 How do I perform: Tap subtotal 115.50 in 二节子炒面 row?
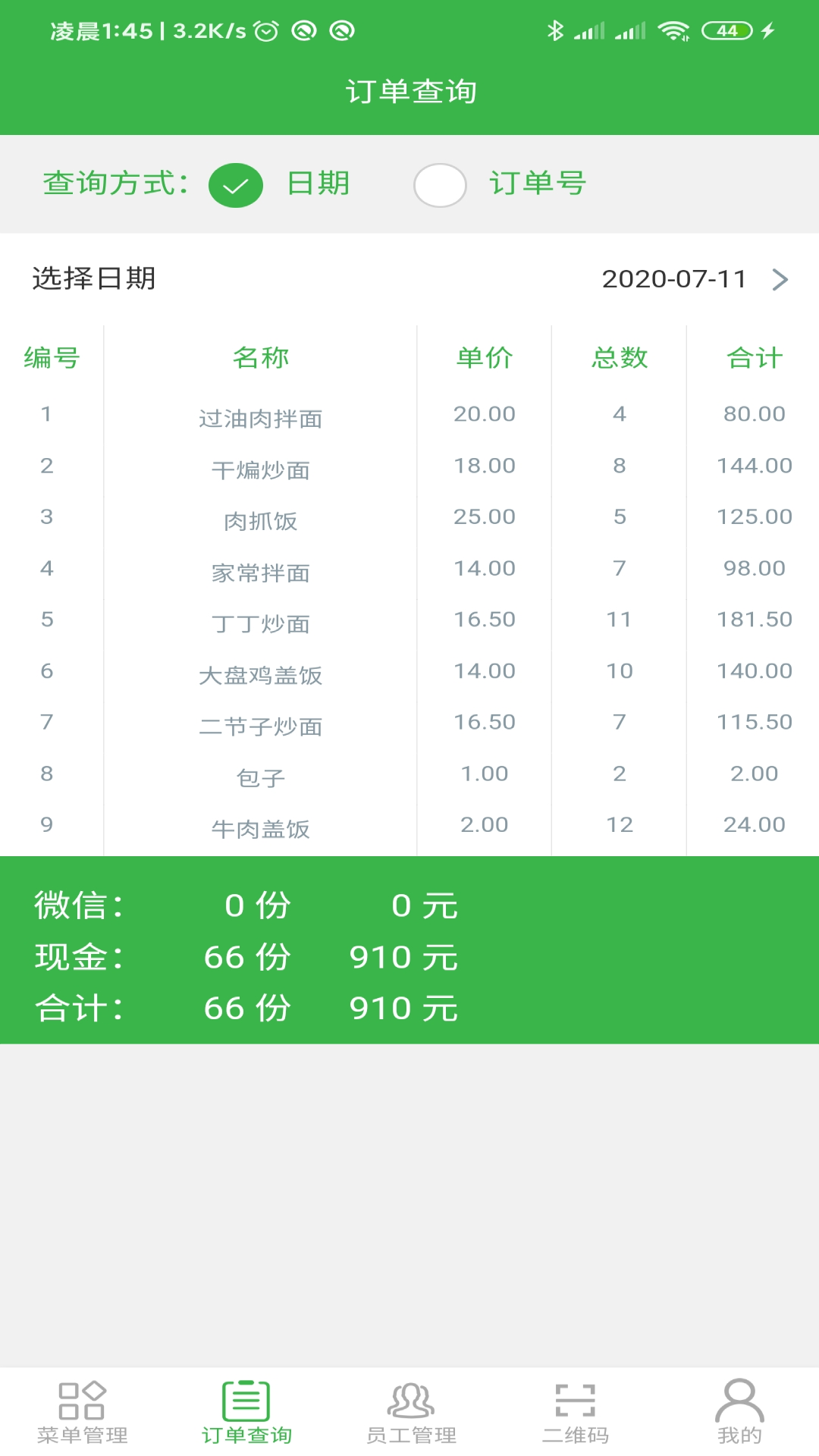pyautogui.click(x=754, y=722)
